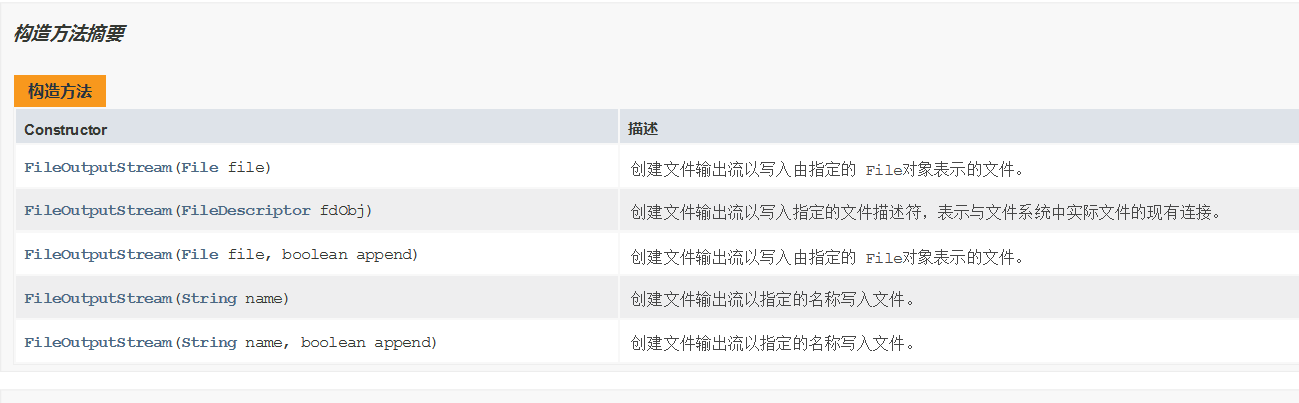Click String type link in String name, boolean append row
Image resolution: width=1299 pixels, height=403 pixels.
coord(209,343)
